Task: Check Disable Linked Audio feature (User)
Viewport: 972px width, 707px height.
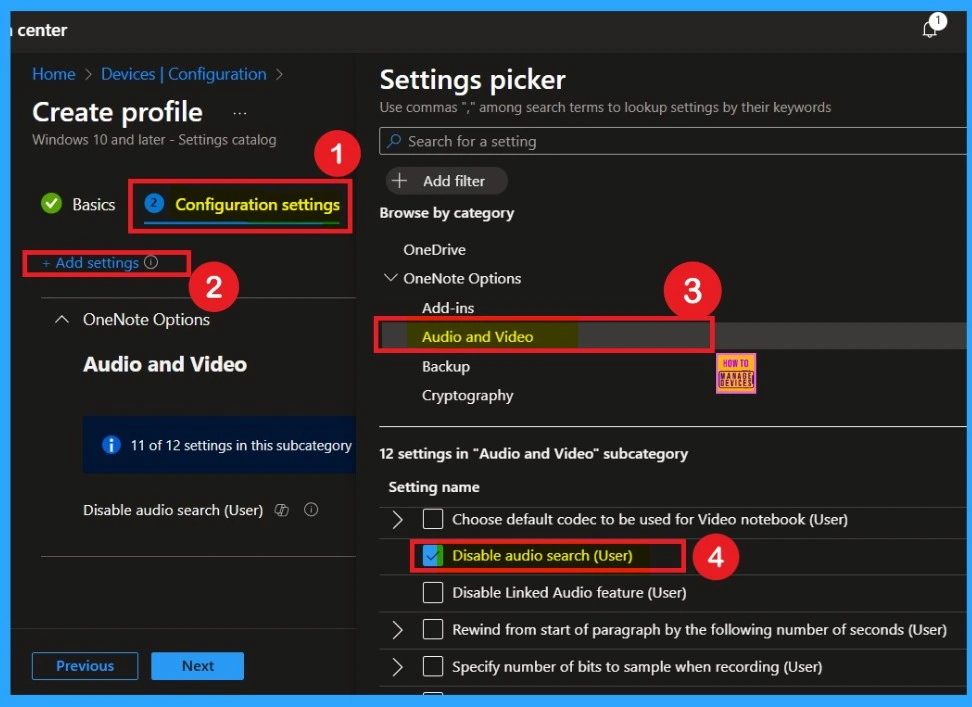Action: click(433, 592)
